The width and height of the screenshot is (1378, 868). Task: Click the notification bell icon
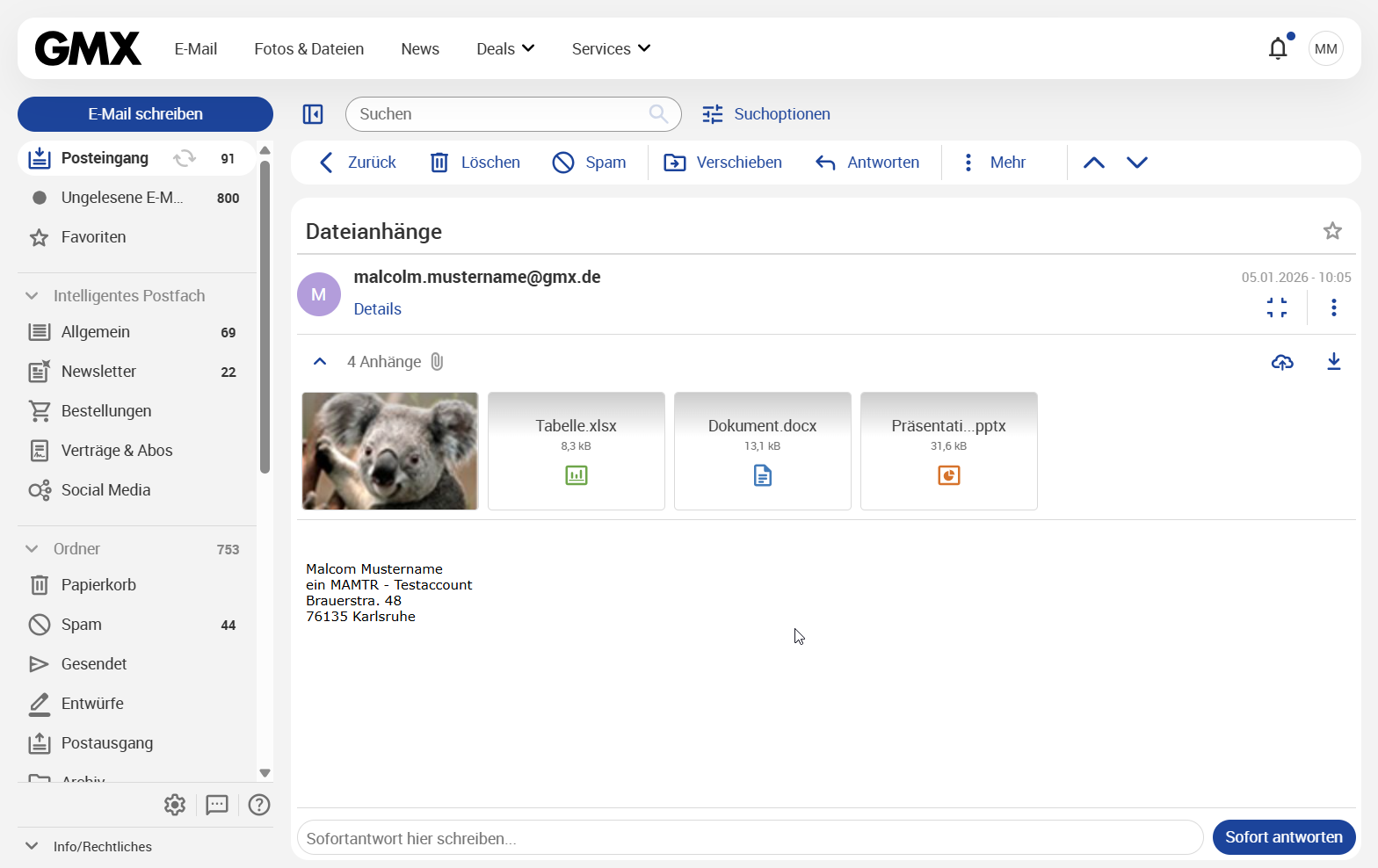pyautogui.click(x=1278, y=48)
